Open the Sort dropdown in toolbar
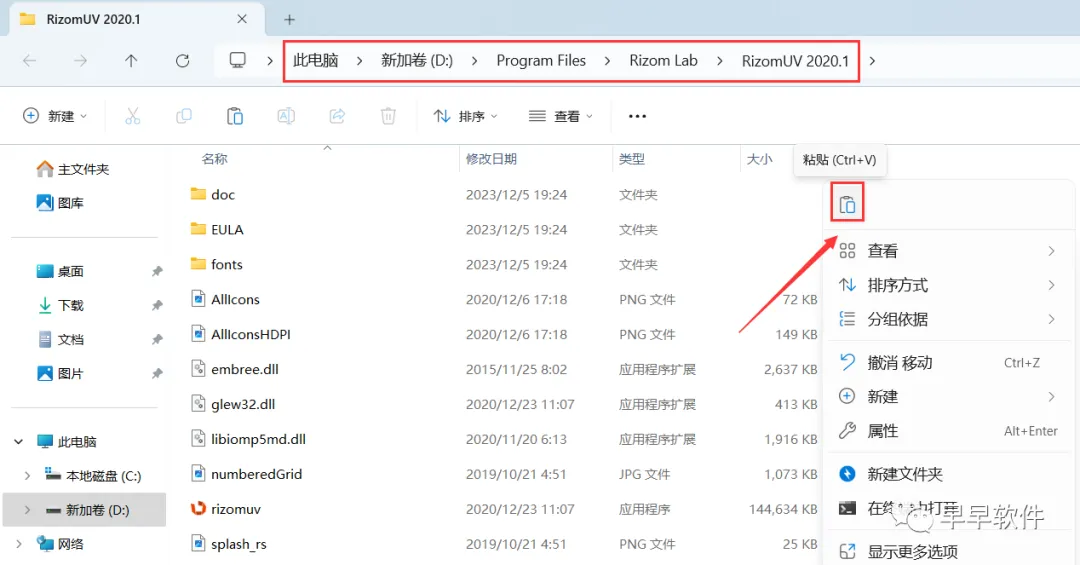Viewport: 1080px width, 565px height. pos(465,116)
